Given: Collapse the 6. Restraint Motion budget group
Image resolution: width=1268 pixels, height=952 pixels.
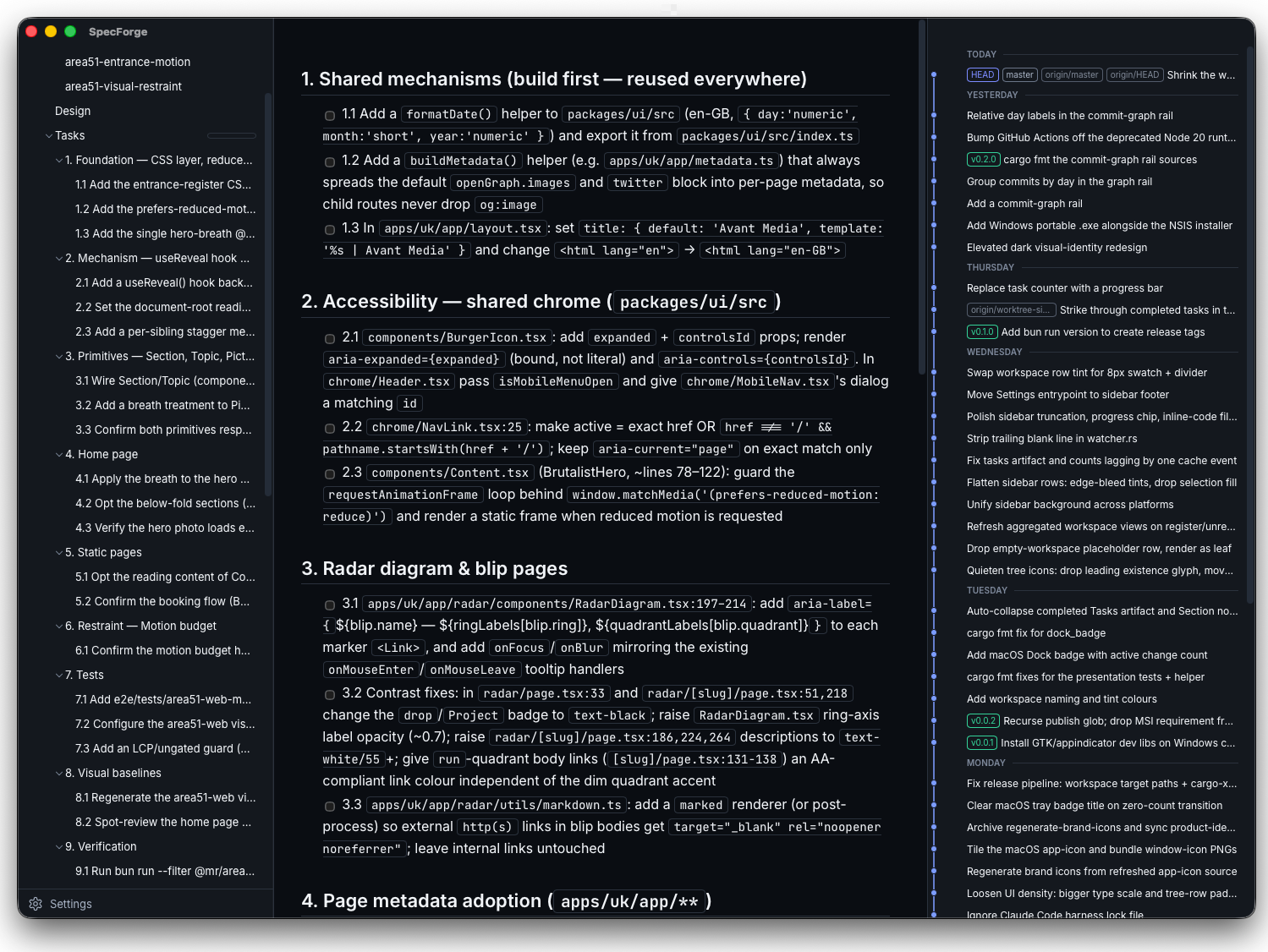Looking at the screenshot, I should click(59, 626).
